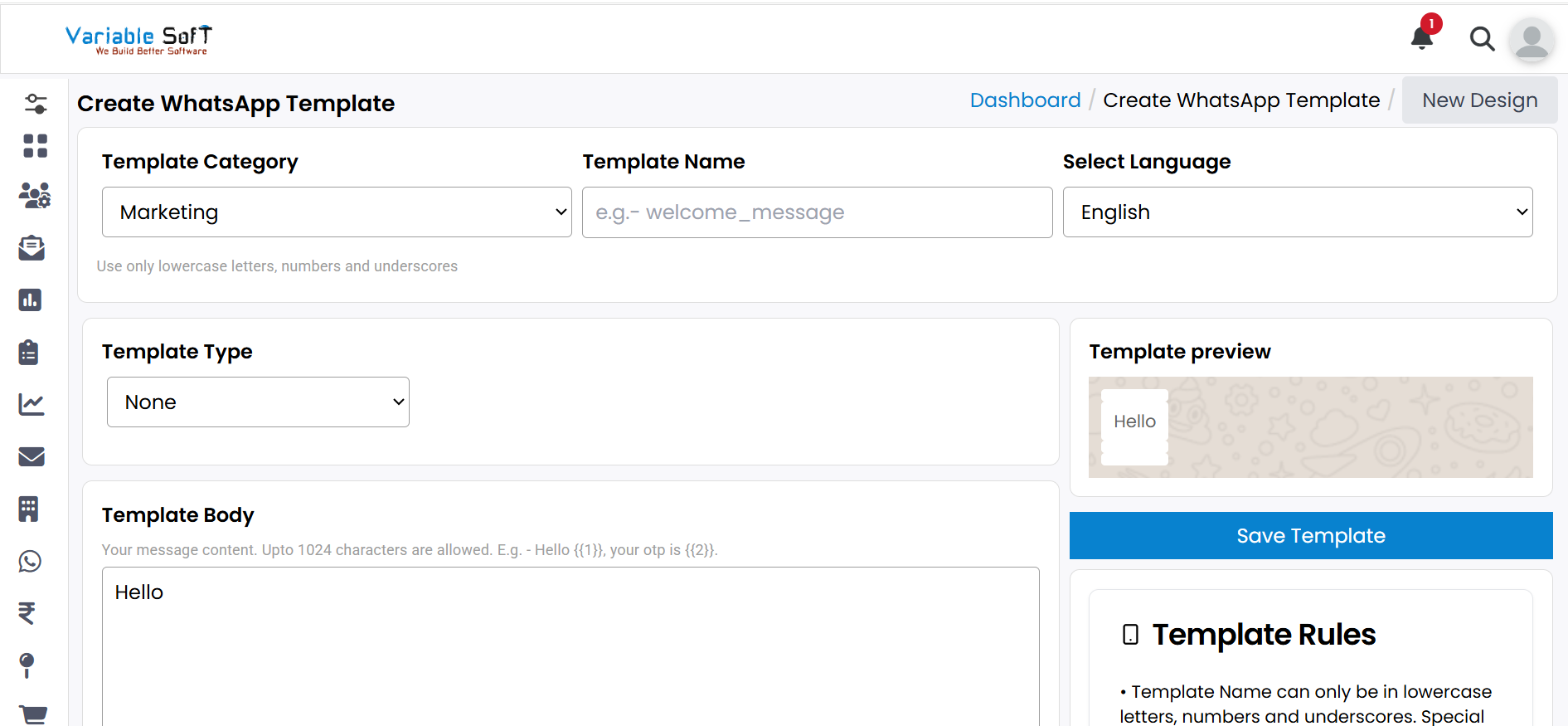Open the WhatsApp sidebar icon

pos(30,562)
